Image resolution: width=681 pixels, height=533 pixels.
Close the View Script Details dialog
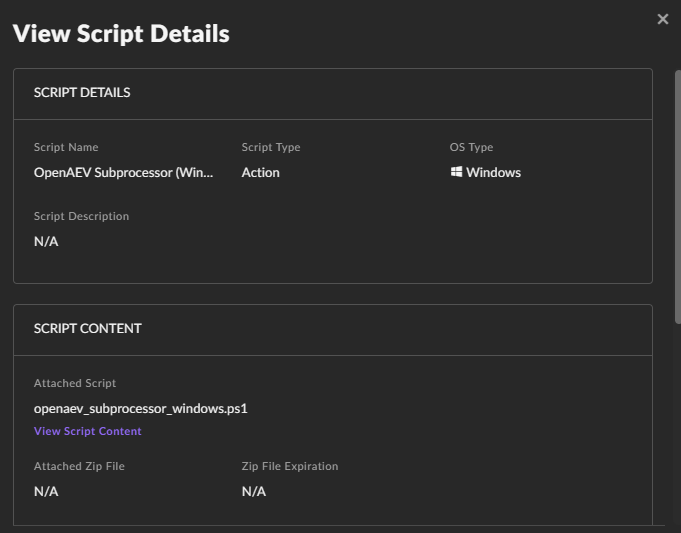point(662,19)
